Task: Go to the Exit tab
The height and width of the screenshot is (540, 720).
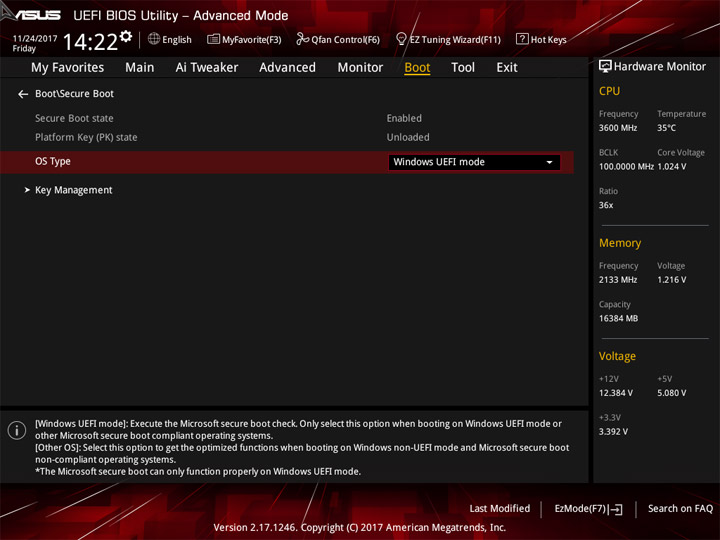Action: click(507, 68)
